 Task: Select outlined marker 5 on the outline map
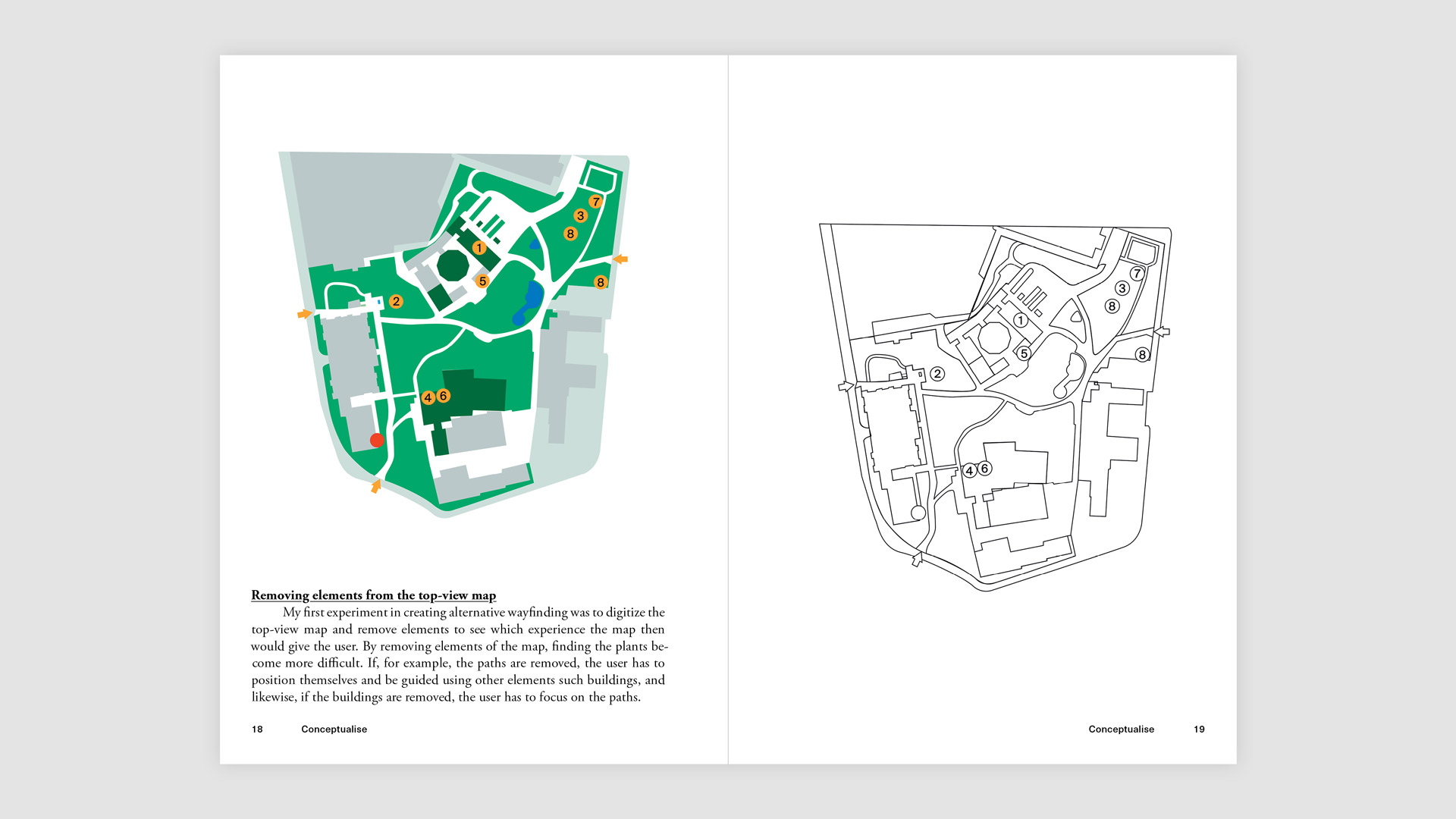[x=1024, y=353]
